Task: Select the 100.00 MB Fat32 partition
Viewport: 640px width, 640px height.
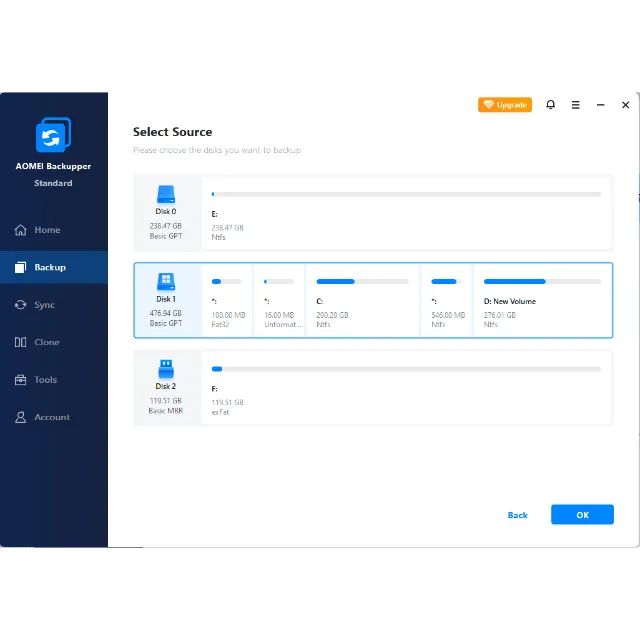Action: click(x=227, y=300)
